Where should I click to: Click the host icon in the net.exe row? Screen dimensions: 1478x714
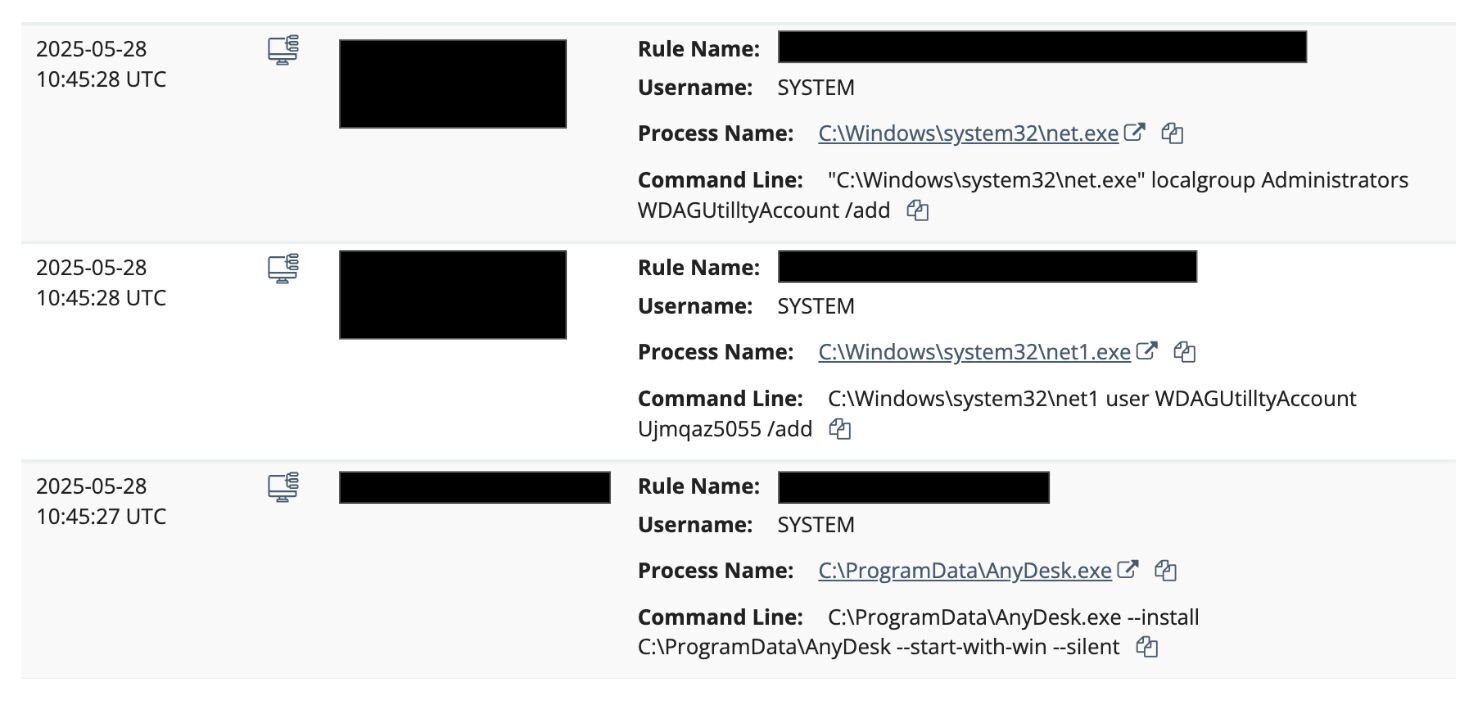[x=284, y=50]
